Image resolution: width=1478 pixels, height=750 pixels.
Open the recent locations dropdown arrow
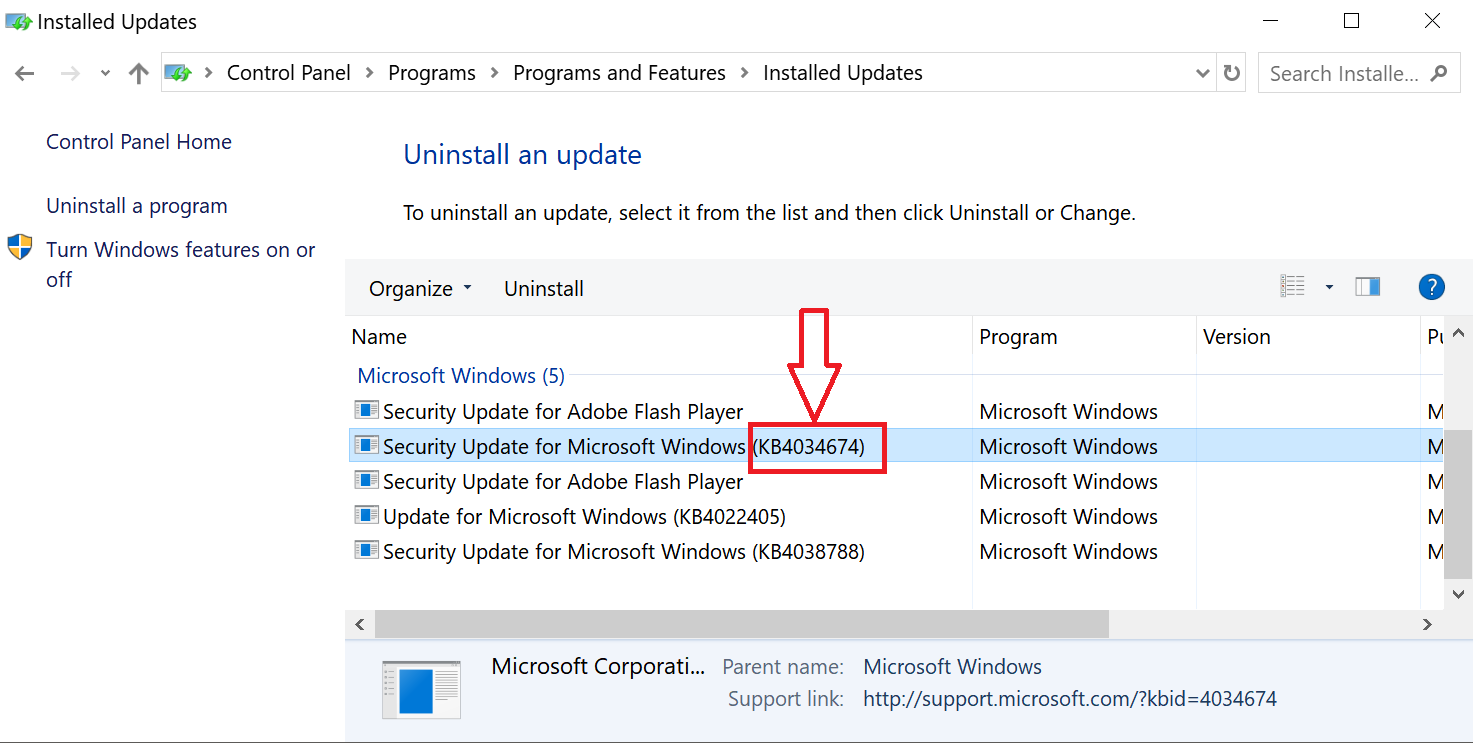pyautogui.click(x=105, y=74)
